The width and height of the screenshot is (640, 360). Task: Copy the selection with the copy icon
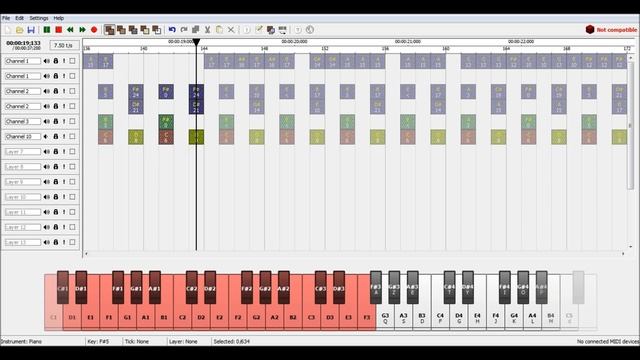pyautogui.click(x=196, y=30)
